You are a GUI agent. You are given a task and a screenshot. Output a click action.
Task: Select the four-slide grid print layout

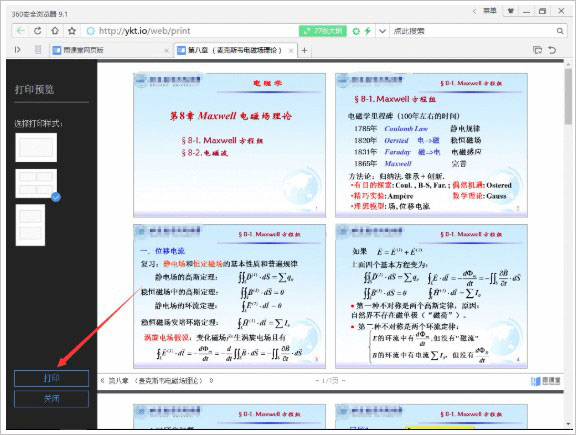tap(36, 183)
